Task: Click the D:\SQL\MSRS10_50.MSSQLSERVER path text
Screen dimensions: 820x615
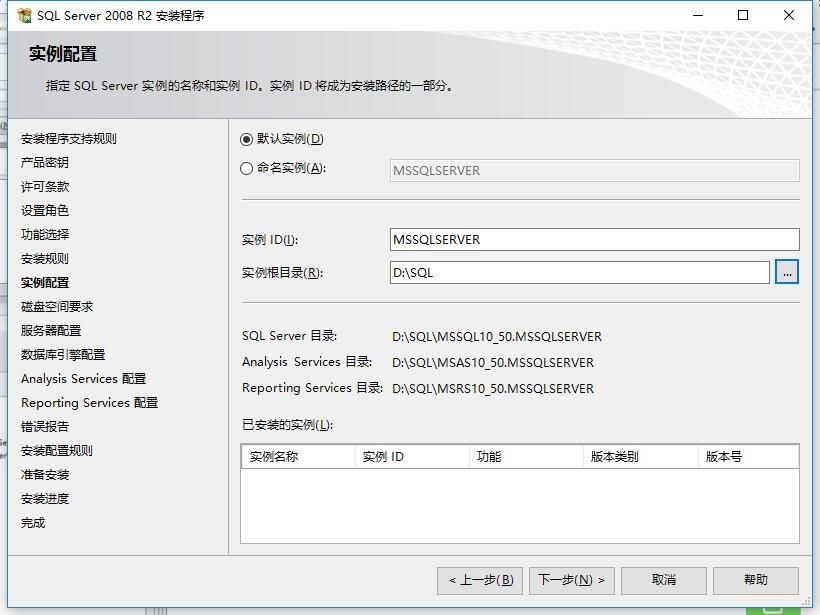Action: coord(493,389)
